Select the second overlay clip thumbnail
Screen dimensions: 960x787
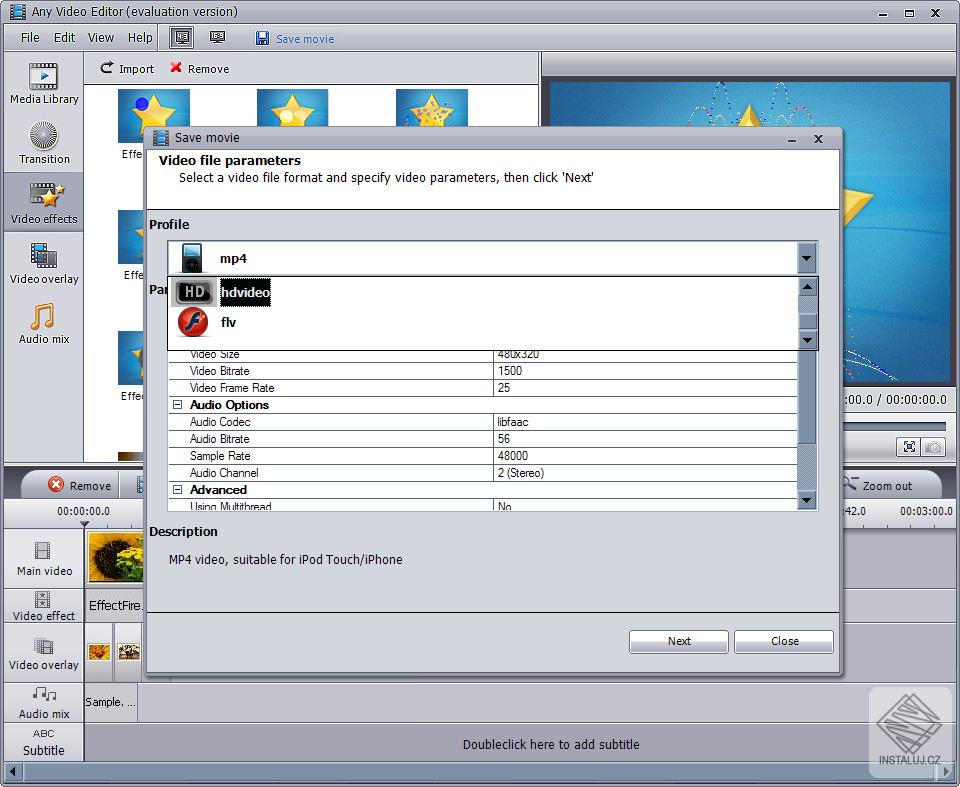click(x=129, y=652)
